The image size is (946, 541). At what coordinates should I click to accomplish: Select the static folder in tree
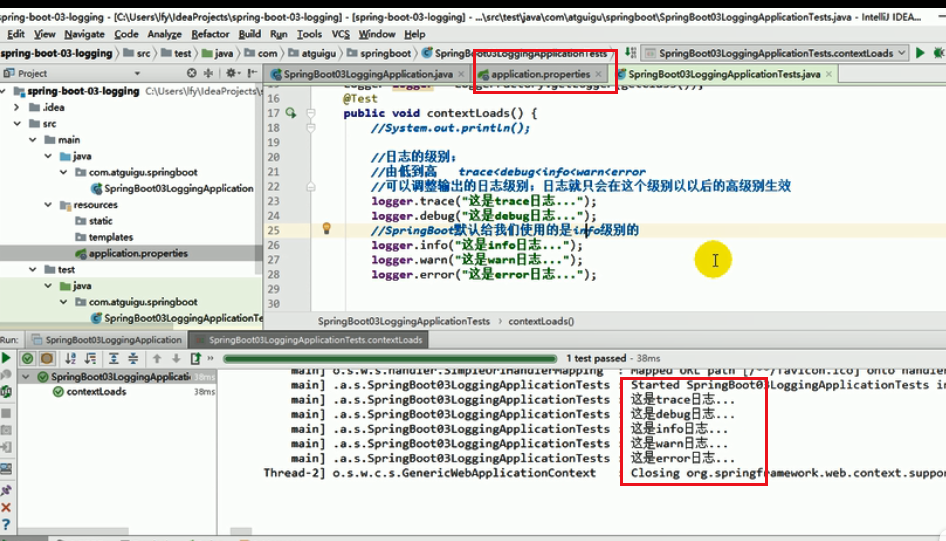point(100,221)
